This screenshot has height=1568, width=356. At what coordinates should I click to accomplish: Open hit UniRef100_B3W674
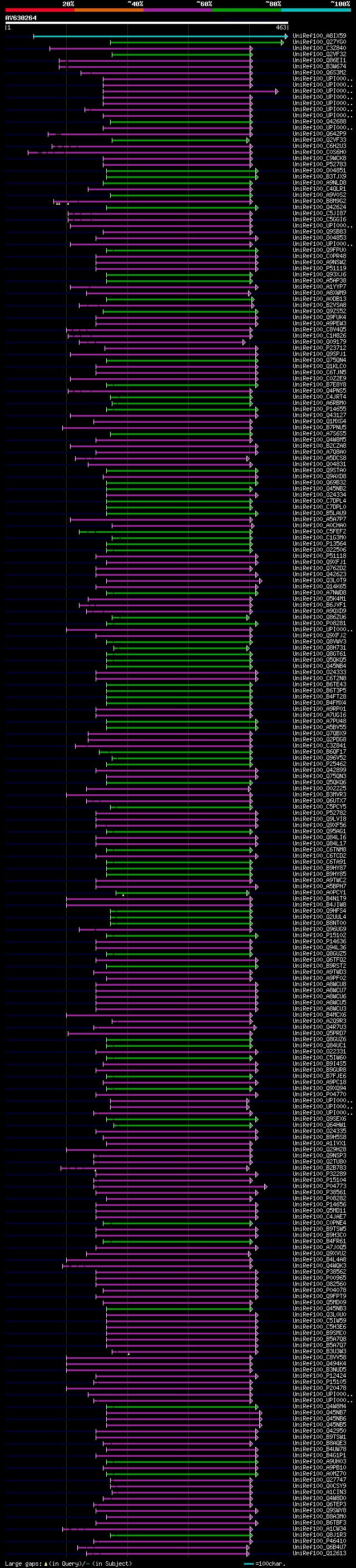click(319, 66)
